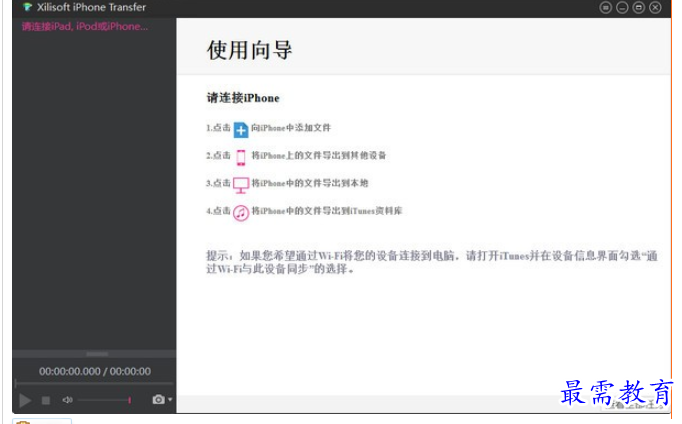Take a snapshot with the camera icon
The image size is (682, 424).
point(158,399)
